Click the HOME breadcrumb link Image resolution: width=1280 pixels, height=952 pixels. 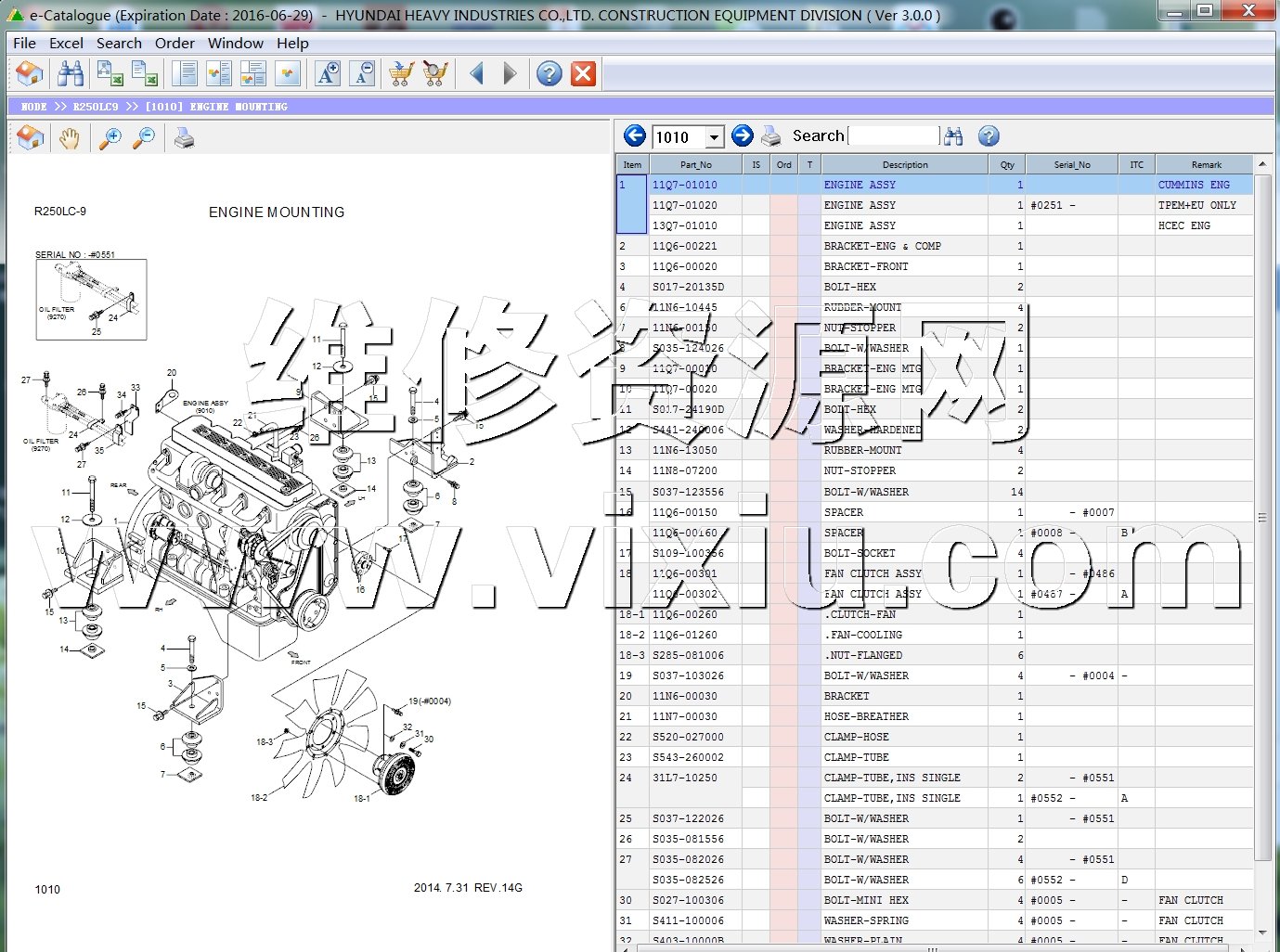point(33,107)
